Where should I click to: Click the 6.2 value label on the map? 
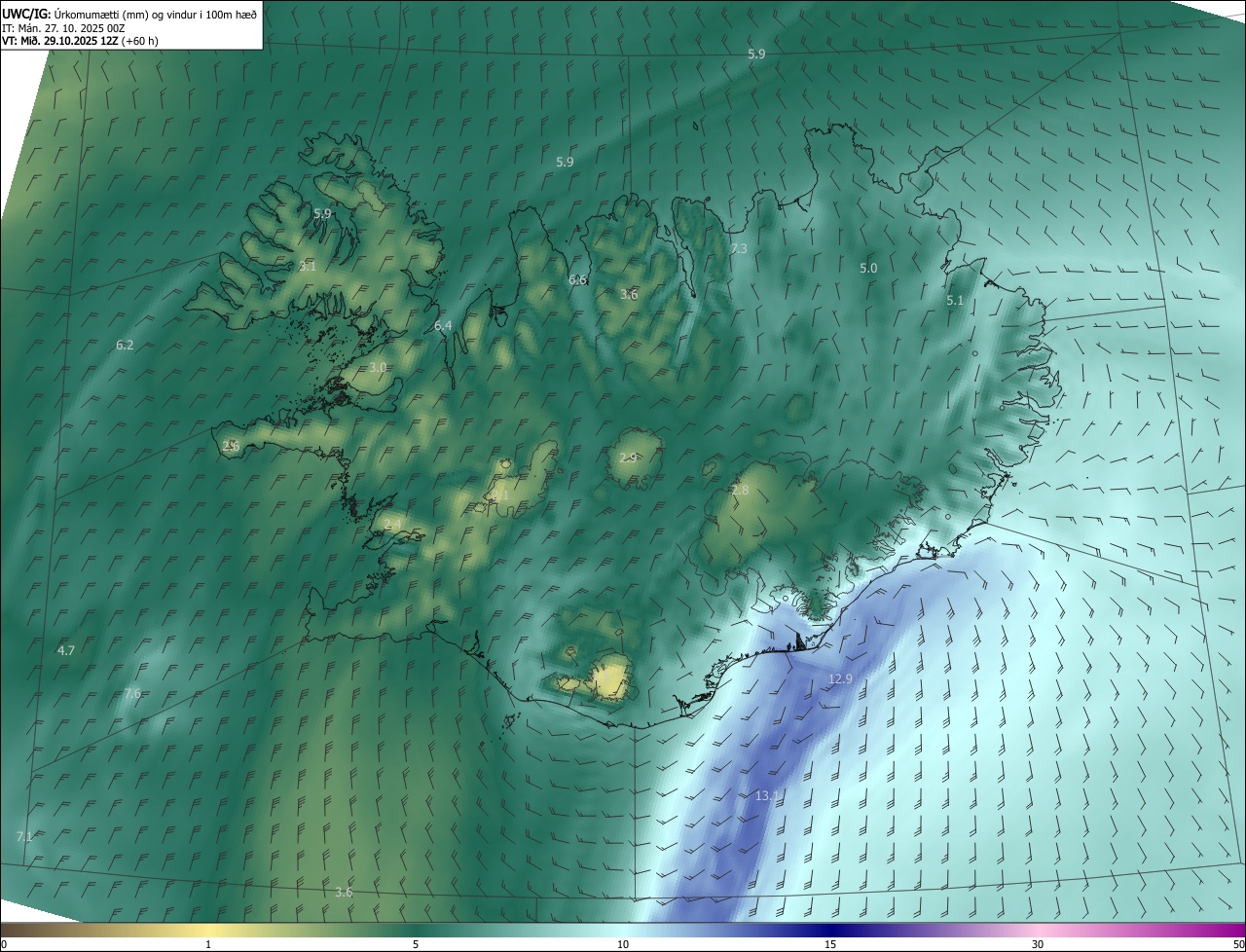tap(125, 345)
